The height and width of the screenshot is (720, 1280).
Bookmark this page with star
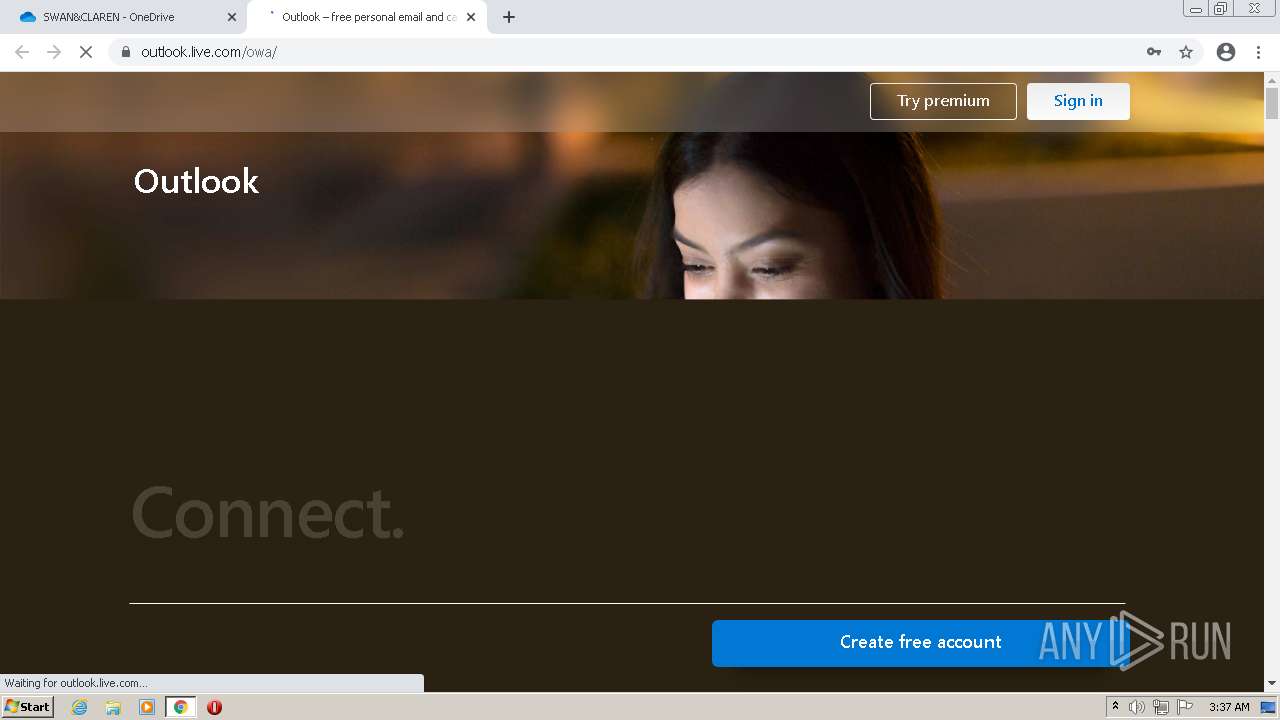tap(1186, 52)
